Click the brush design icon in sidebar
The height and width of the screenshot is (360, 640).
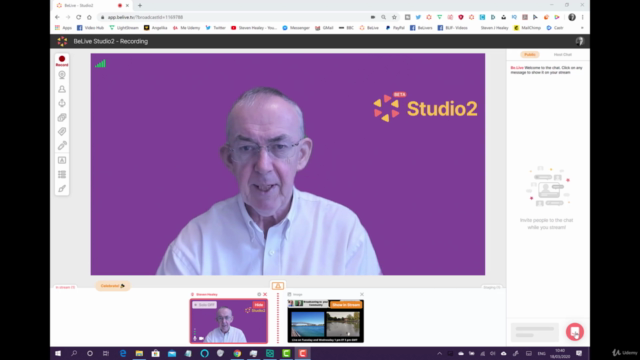[62, 189]
